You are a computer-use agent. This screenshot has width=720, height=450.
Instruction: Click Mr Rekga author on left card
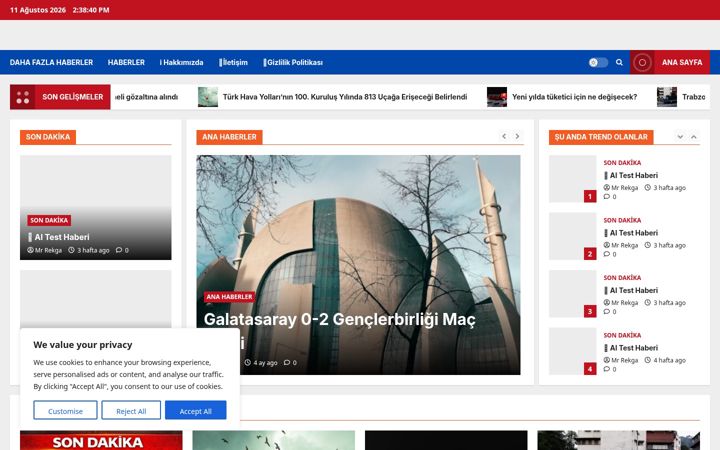click(45, 250)
